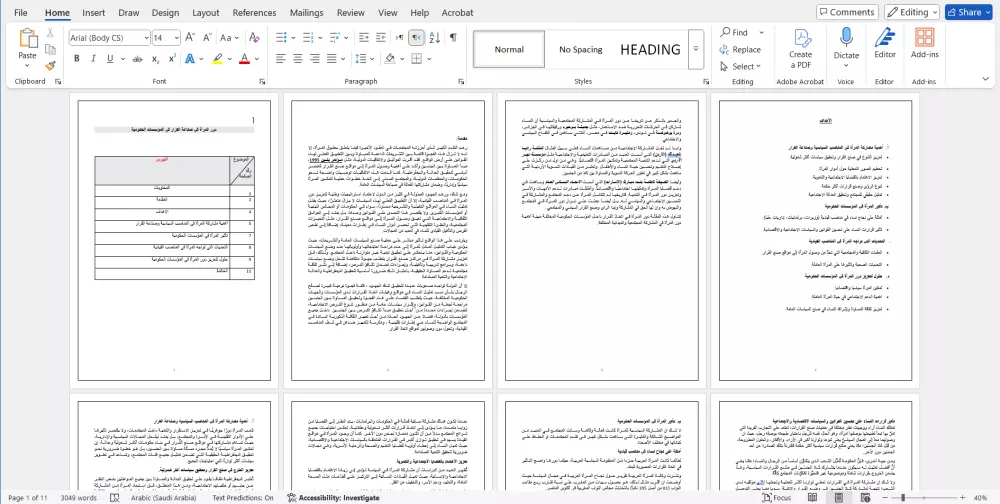The image size is (1000, 504).
Task: Click Focus mode in the status bar
Action: coord(776,498)
